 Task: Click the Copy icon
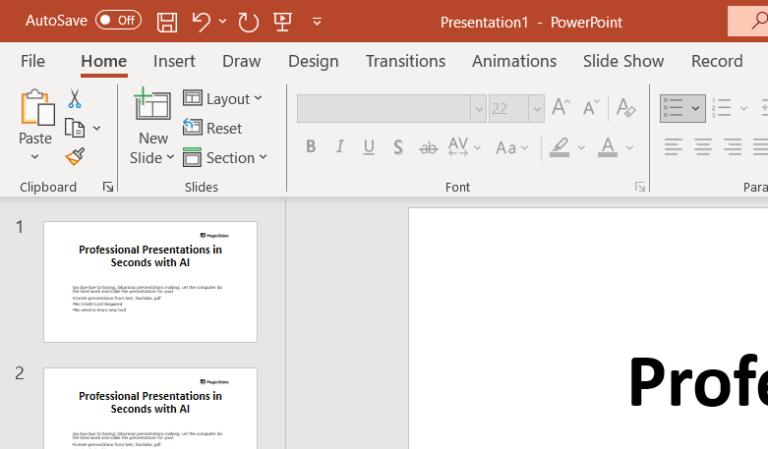click(x=75, y=128)
